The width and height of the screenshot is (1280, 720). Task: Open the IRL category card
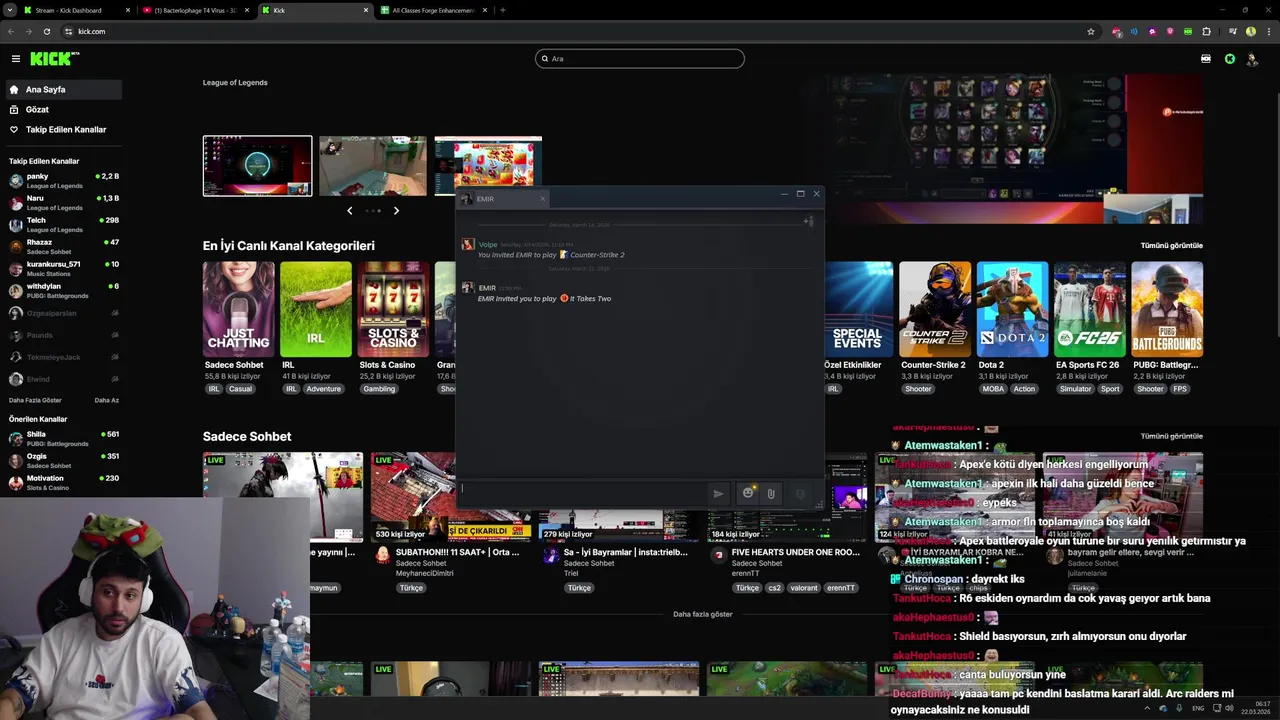coord(316,309)
